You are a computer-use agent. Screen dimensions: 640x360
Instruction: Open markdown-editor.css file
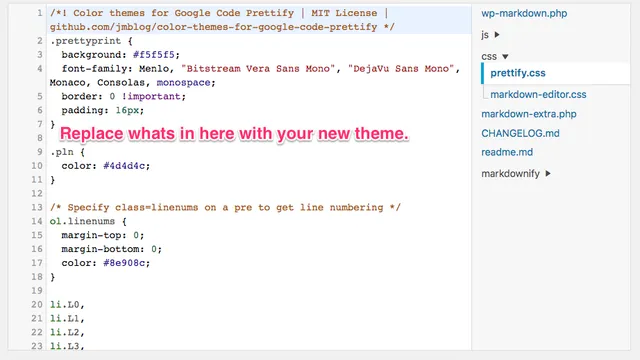[538, 94]
